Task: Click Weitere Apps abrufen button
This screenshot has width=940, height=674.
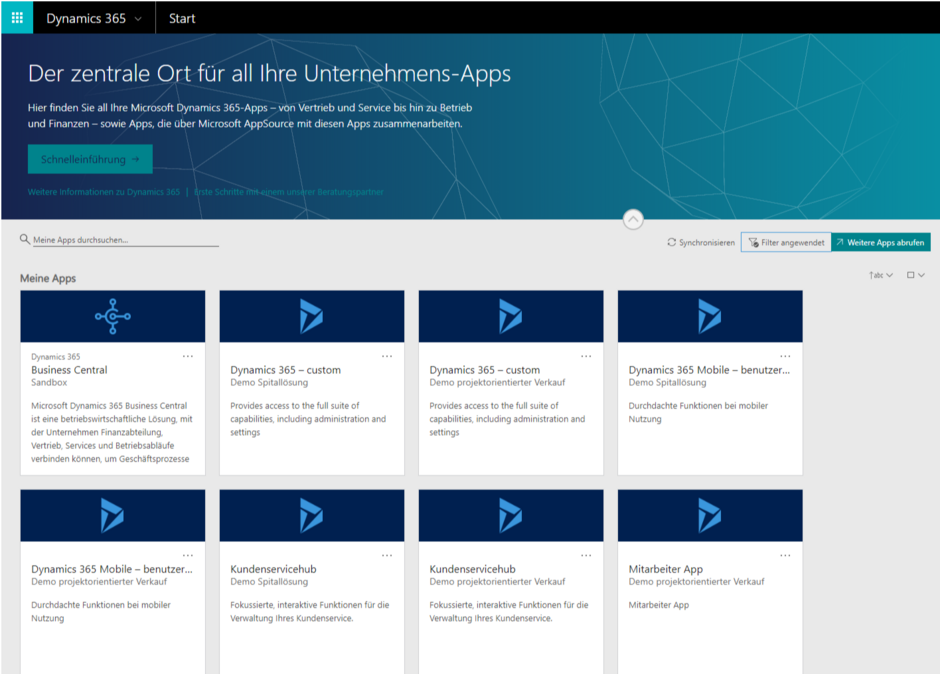Action: 881,242
